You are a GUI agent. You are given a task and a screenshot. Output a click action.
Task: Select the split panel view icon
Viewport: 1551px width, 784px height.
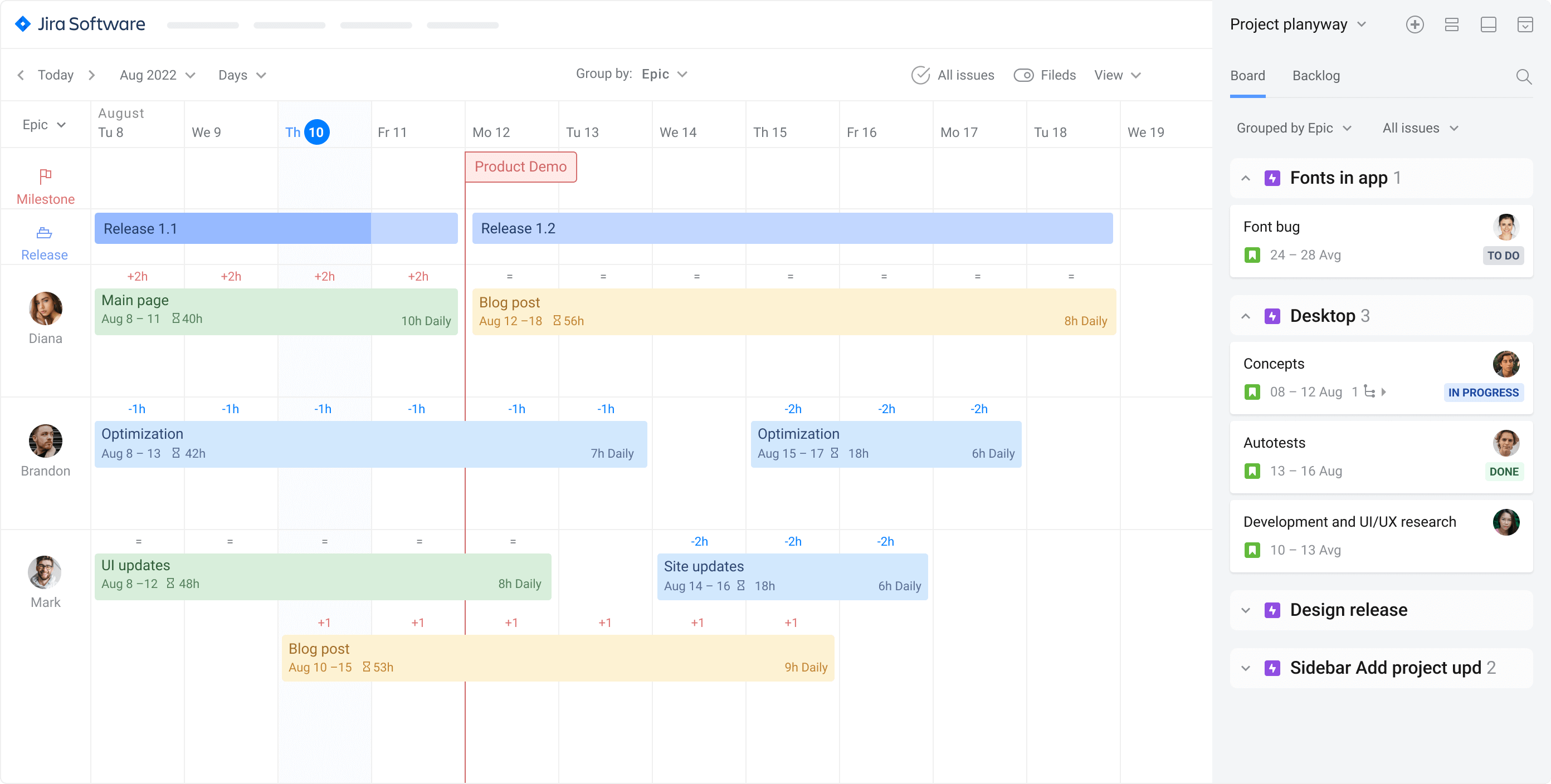(x=1489, y=24)
